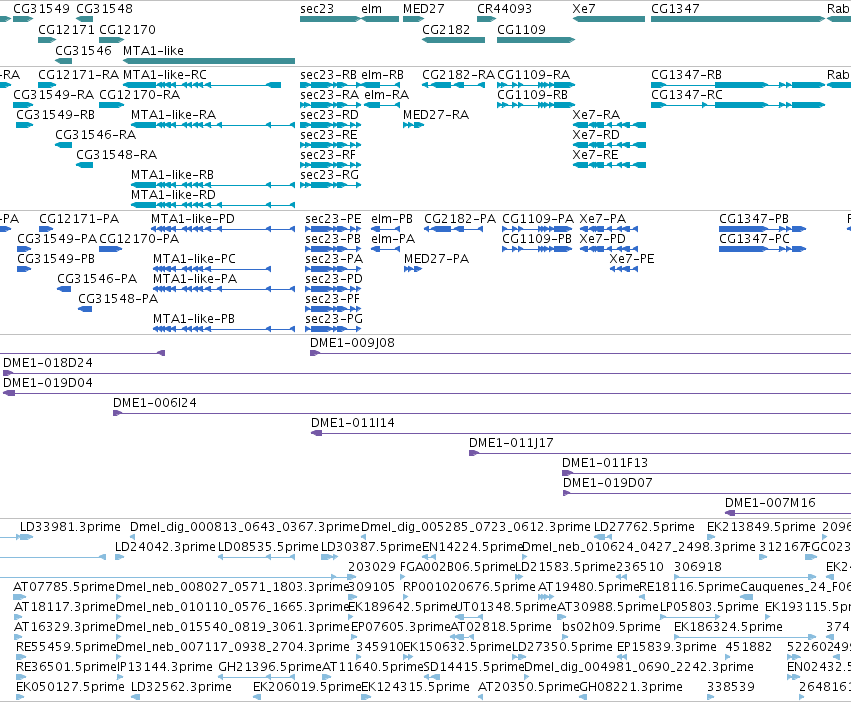Click the sec23 gene feature

coord(330,19)
